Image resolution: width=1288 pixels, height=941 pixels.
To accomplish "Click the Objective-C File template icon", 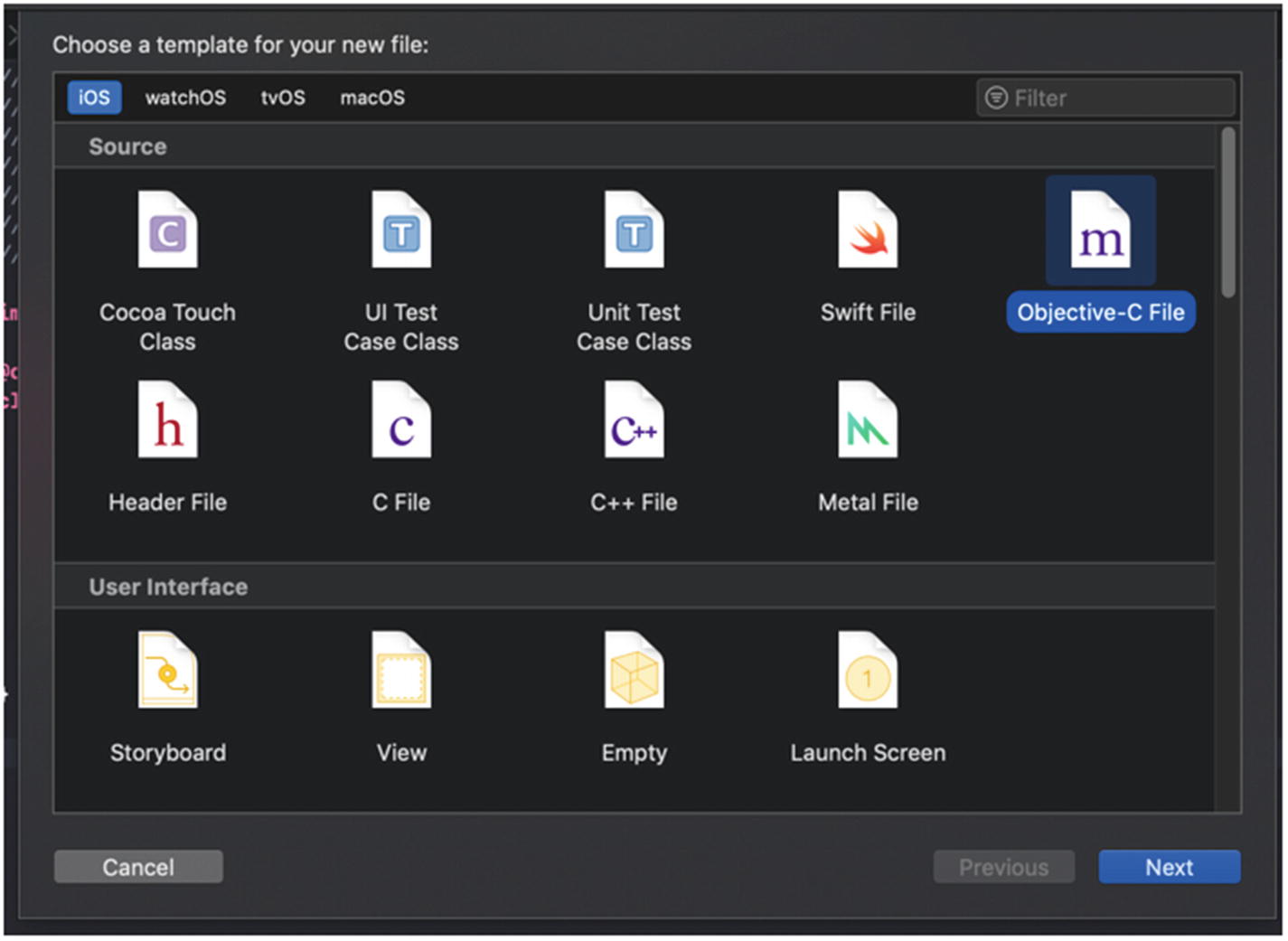I will click(x=1100, y=231).
